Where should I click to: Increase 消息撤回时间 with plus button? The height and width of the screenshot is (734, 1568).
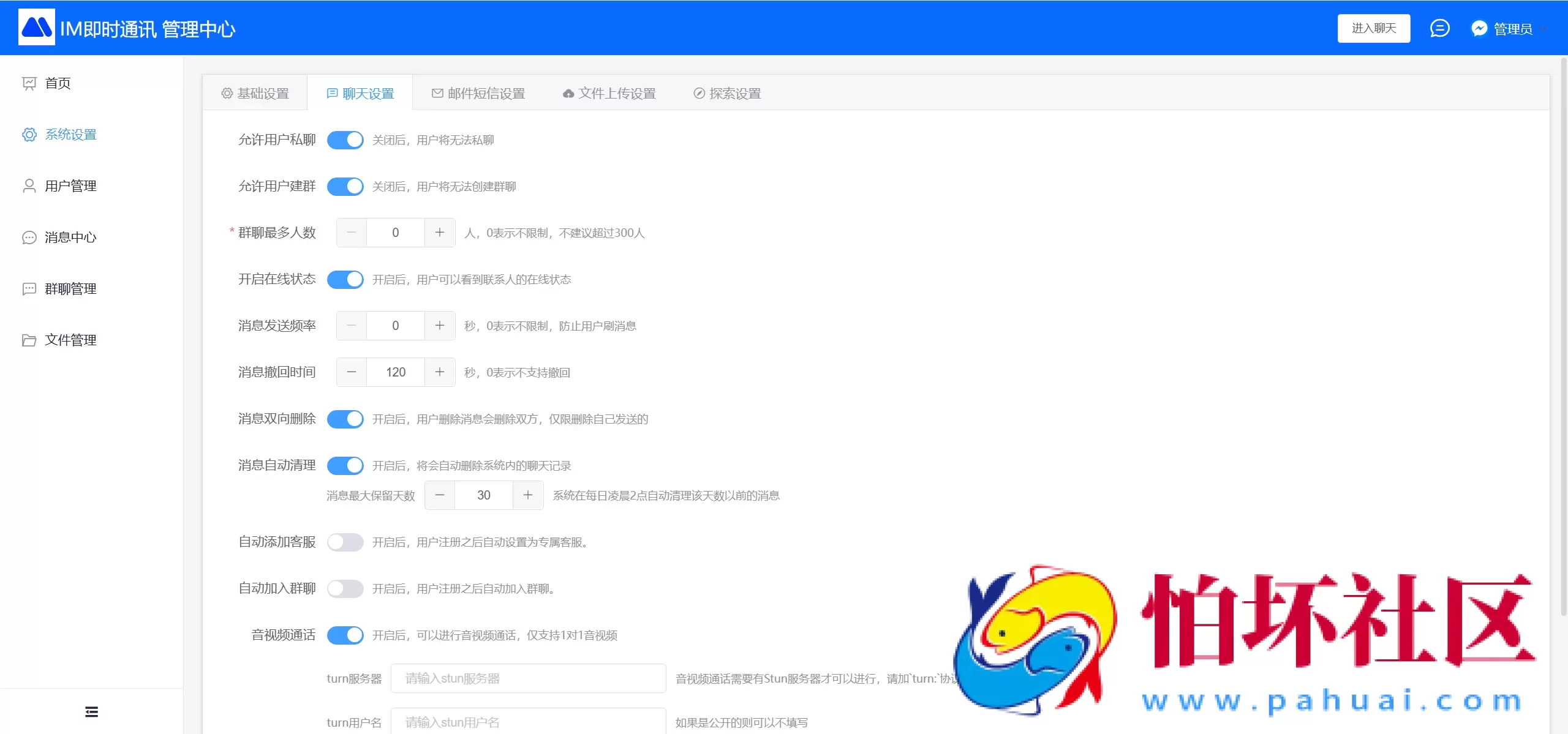click(x=440, y=372)
